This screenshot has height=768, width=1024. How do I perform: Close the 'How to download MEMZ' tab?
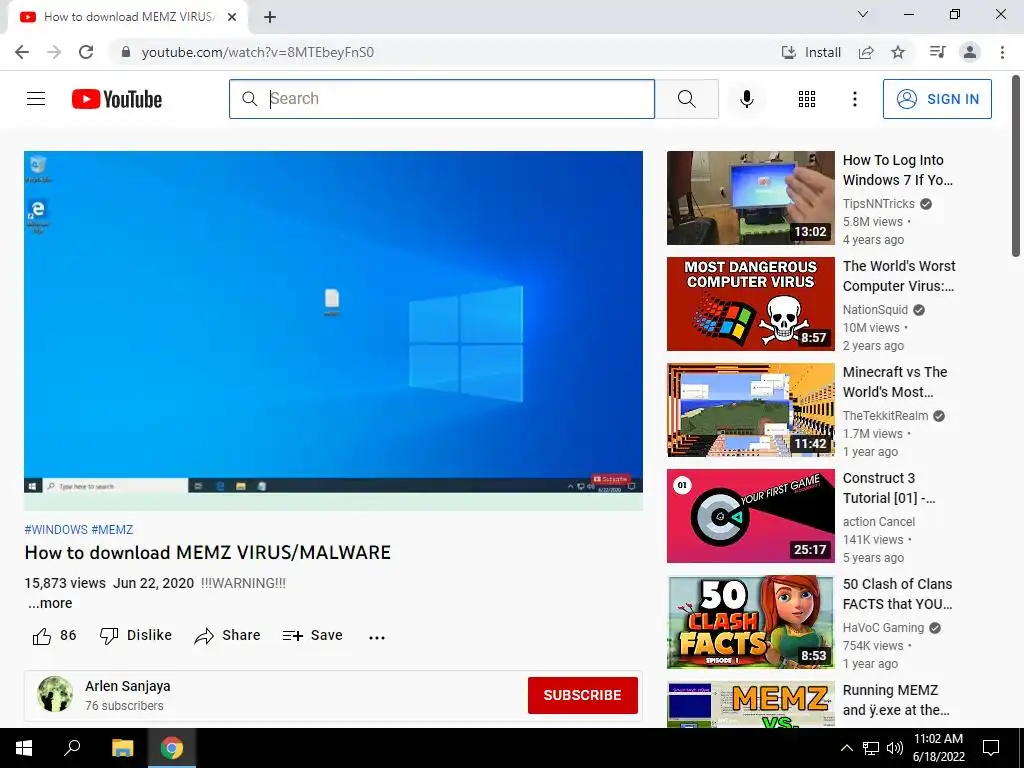pyautogui.click(x=232, y=17)
